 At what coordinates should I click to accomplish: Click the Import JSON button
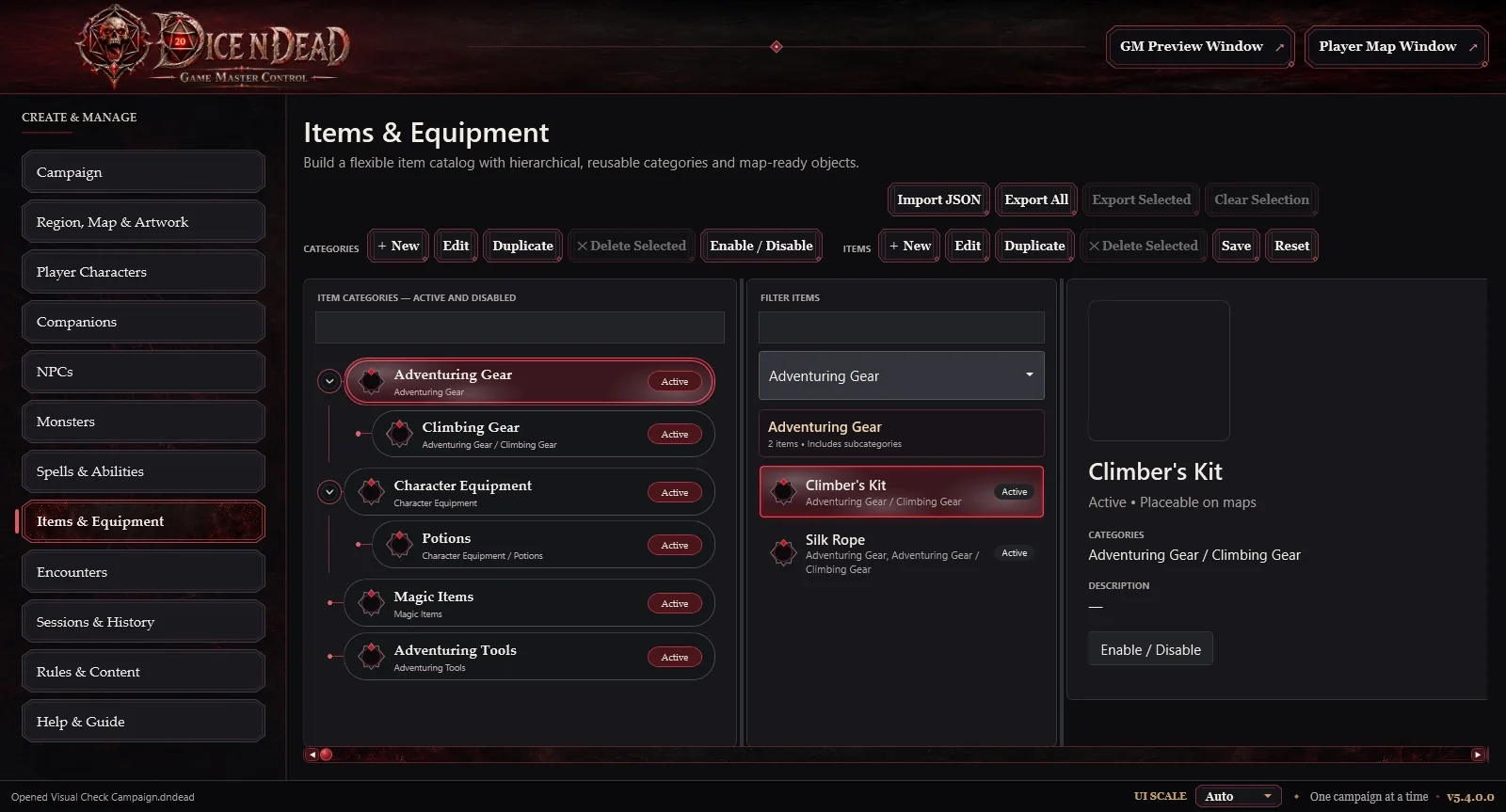coord(938,199)
